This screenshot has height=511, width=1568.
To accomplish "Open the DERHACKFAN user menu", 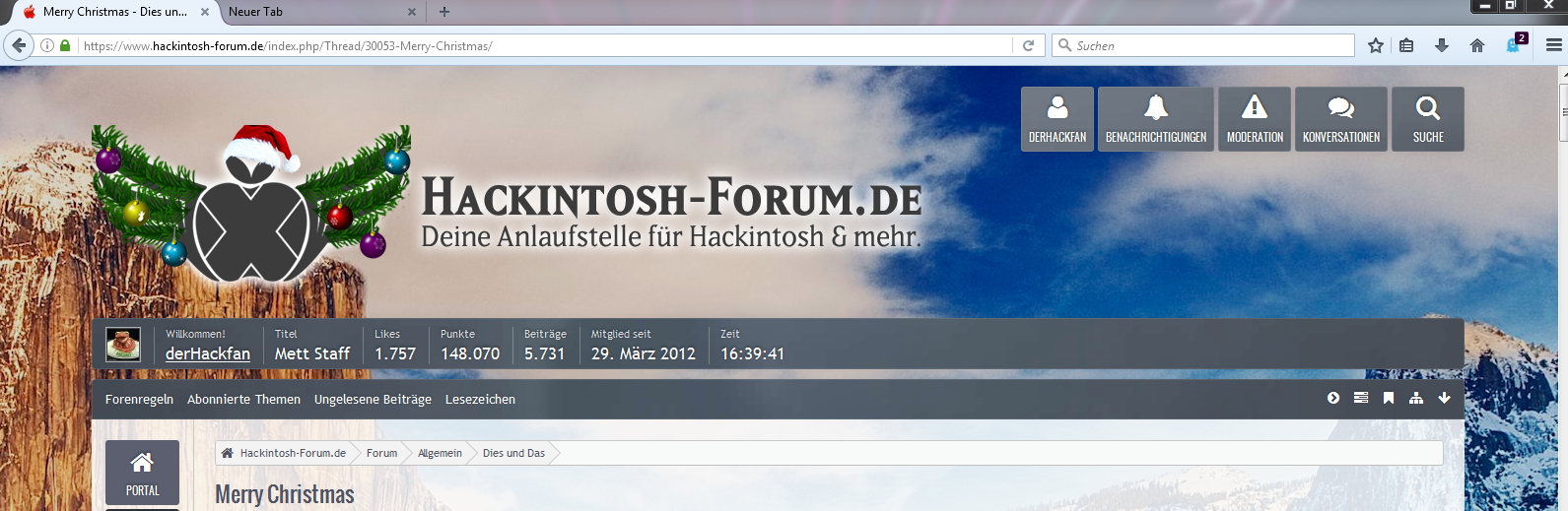I will coord(1057,119).
